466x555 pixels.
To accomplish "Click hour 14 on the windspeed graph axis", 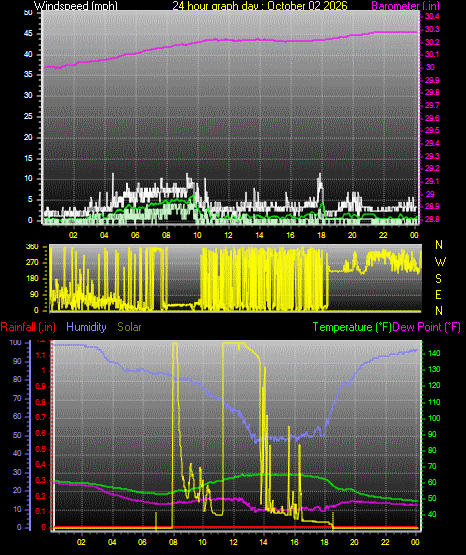I will (259, 235).
